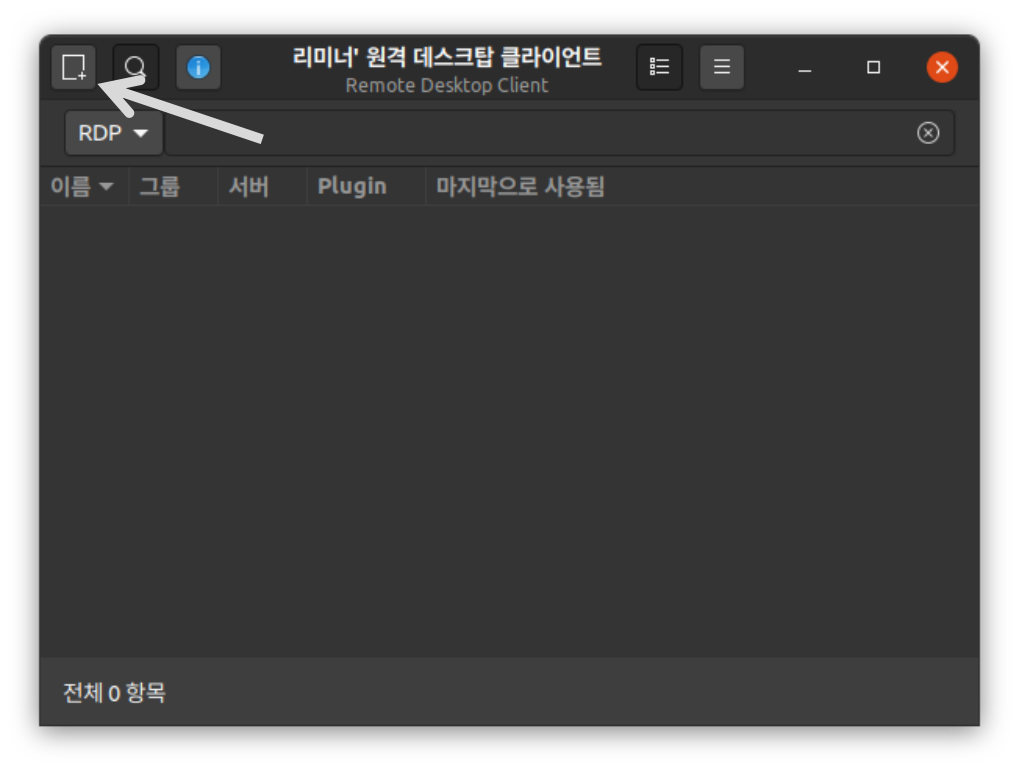Image resolution: width=1019 pixels, height=771 pixels.
Task: Minimize the Remmina window
Action: [805, 68]
